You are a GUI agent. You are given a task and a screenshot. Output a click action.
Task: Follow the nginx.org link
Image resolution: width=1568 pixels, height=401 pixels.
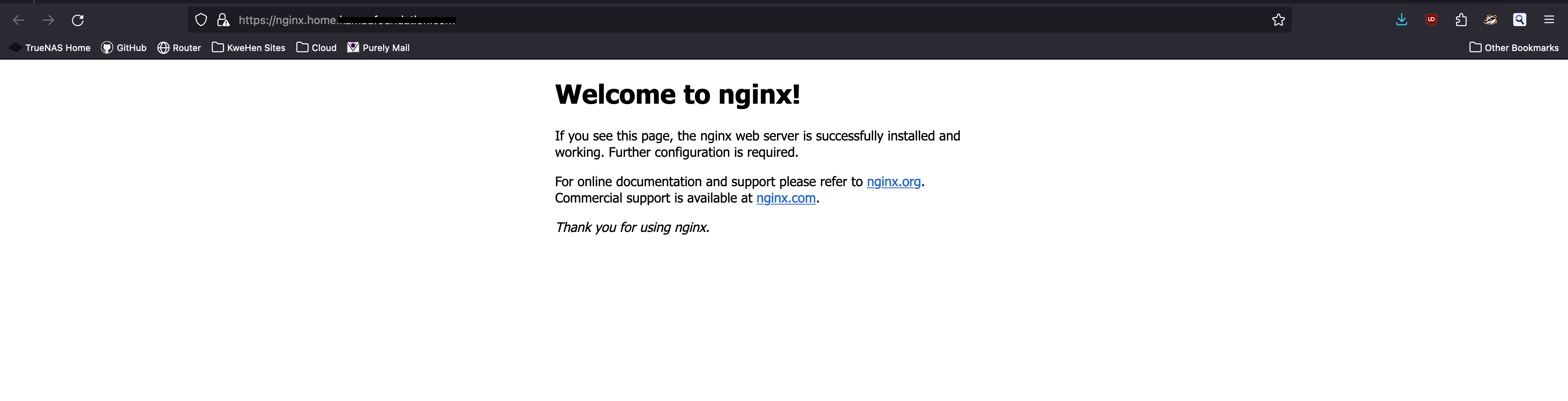pyautogui.click(x=894, y=181)
